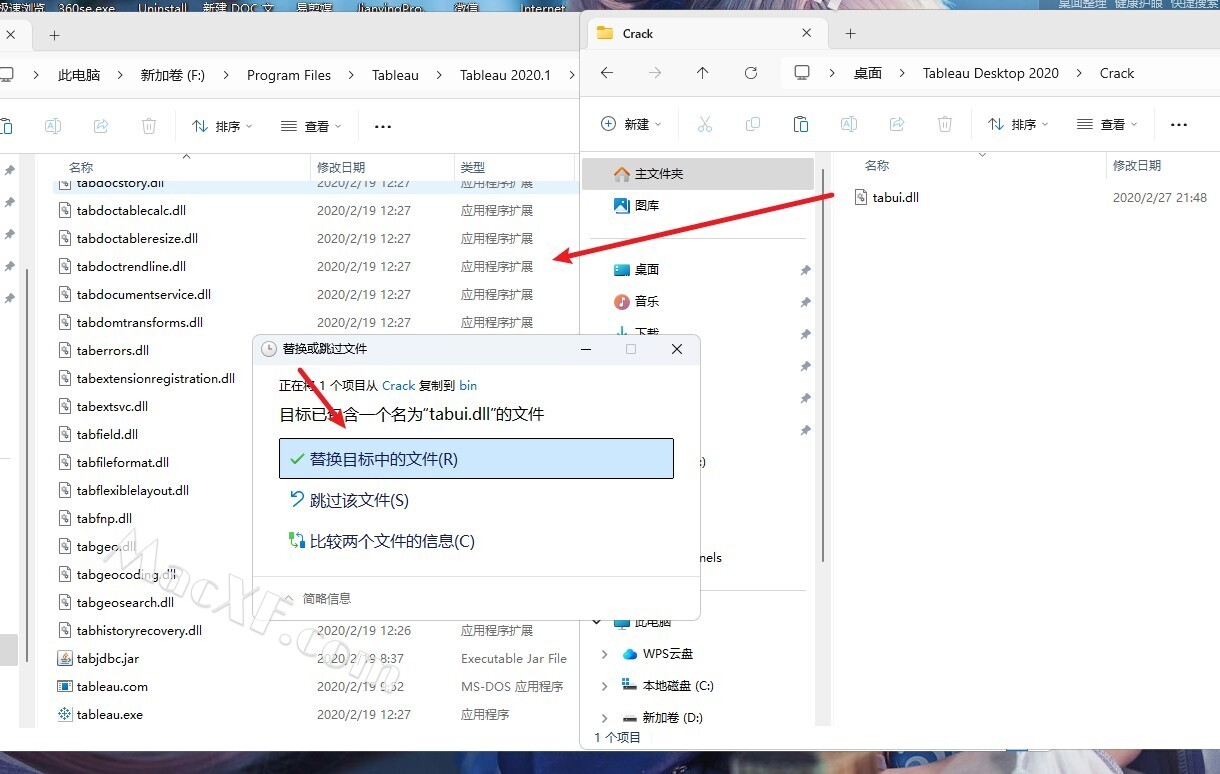Click the Paste icon in Crack window toolbar

[x=801, y=124]
